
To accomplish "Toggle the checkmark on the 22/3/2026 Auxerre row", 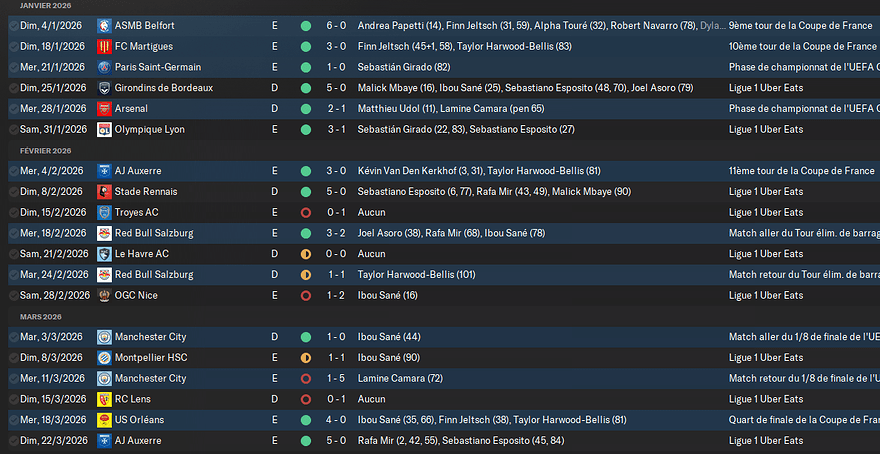I will (x=13, y=441).
